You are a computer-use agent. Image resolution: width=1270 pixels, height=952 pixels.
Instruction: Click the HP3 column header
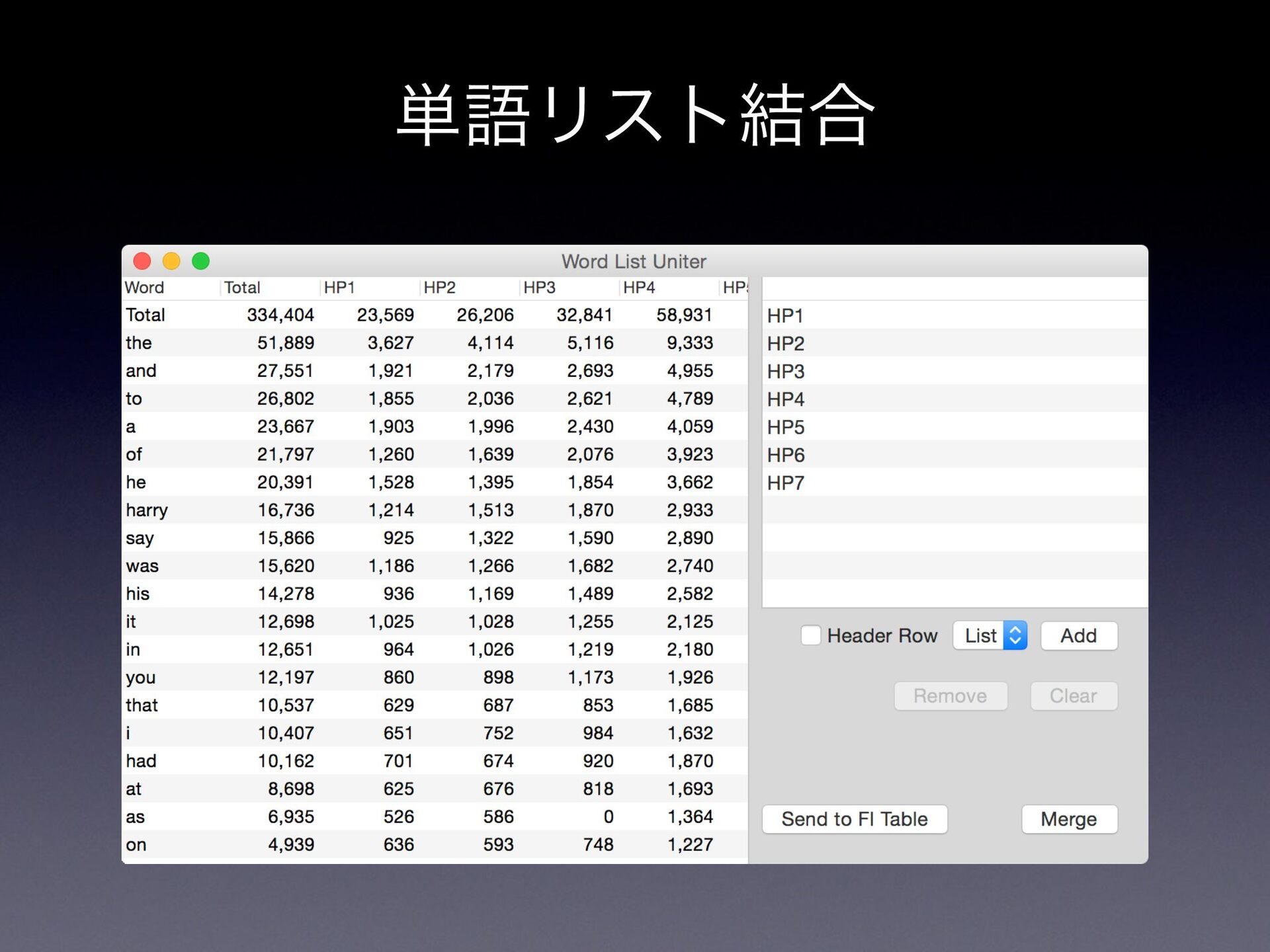point(570,288)
